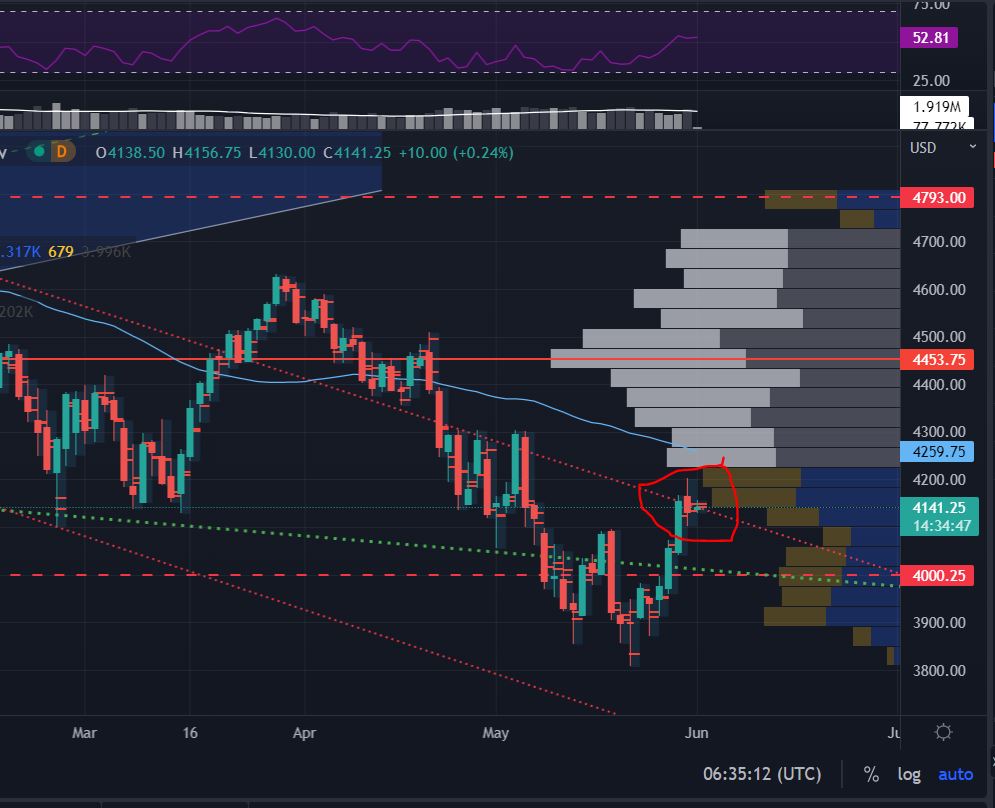The height and width of the screenshot is (808, 995).
Task: Toggle auto scale mode
Action: pyautogui.click(x=955, y=774)
